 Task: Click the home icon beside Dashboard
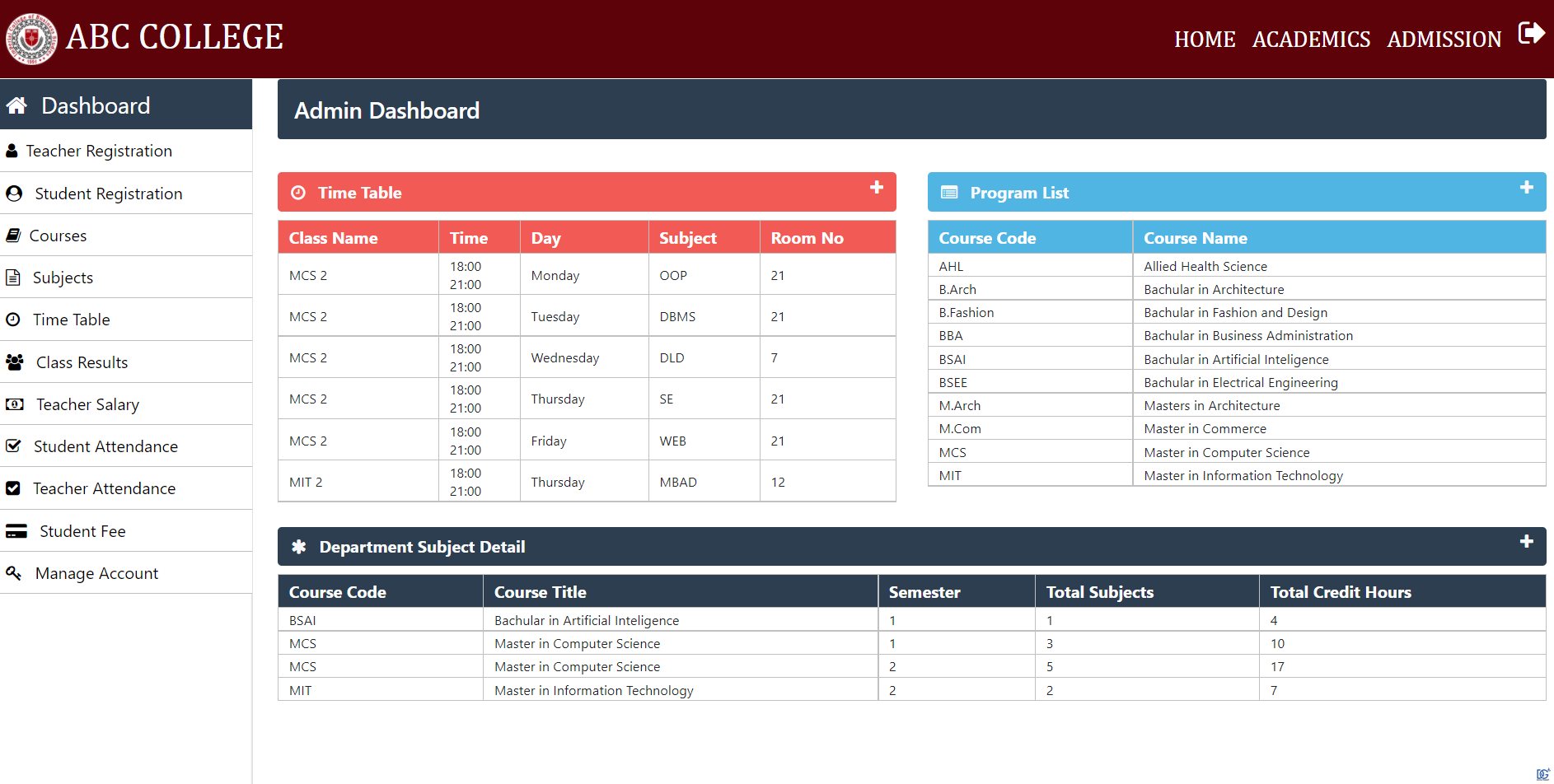(x=17, y=105)
